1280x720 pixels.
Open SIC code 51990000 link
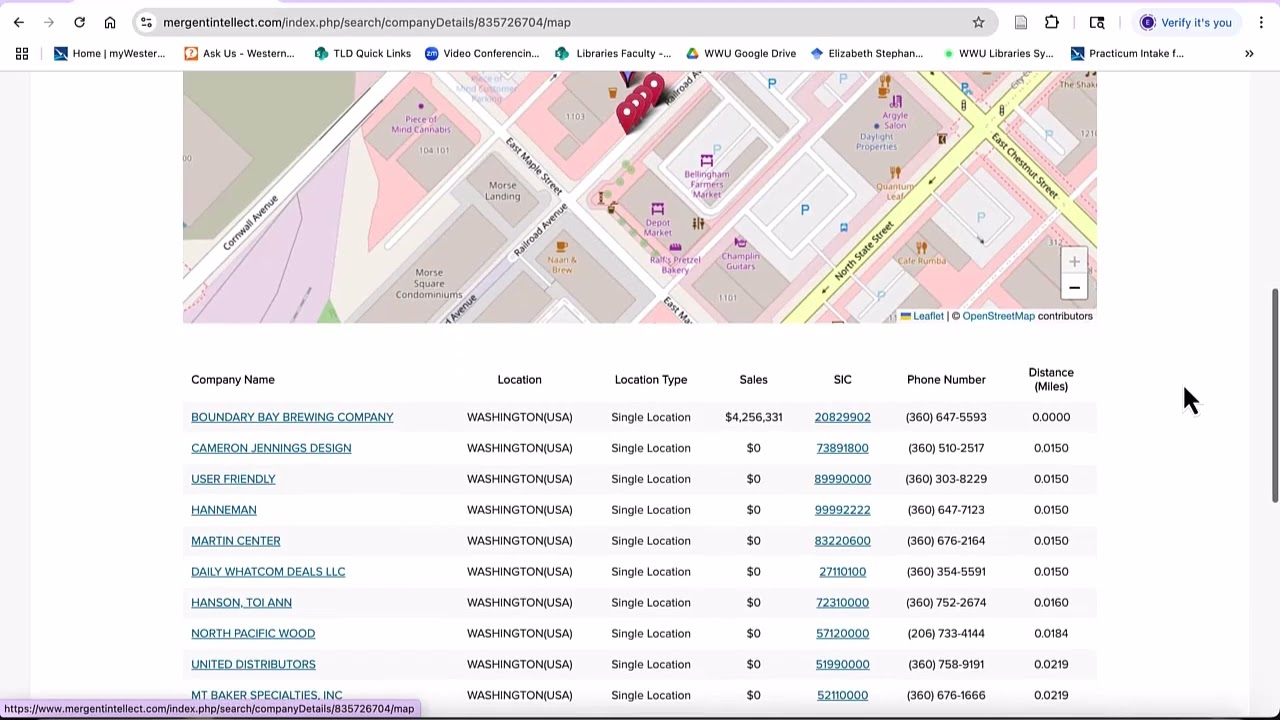(842, 665)
